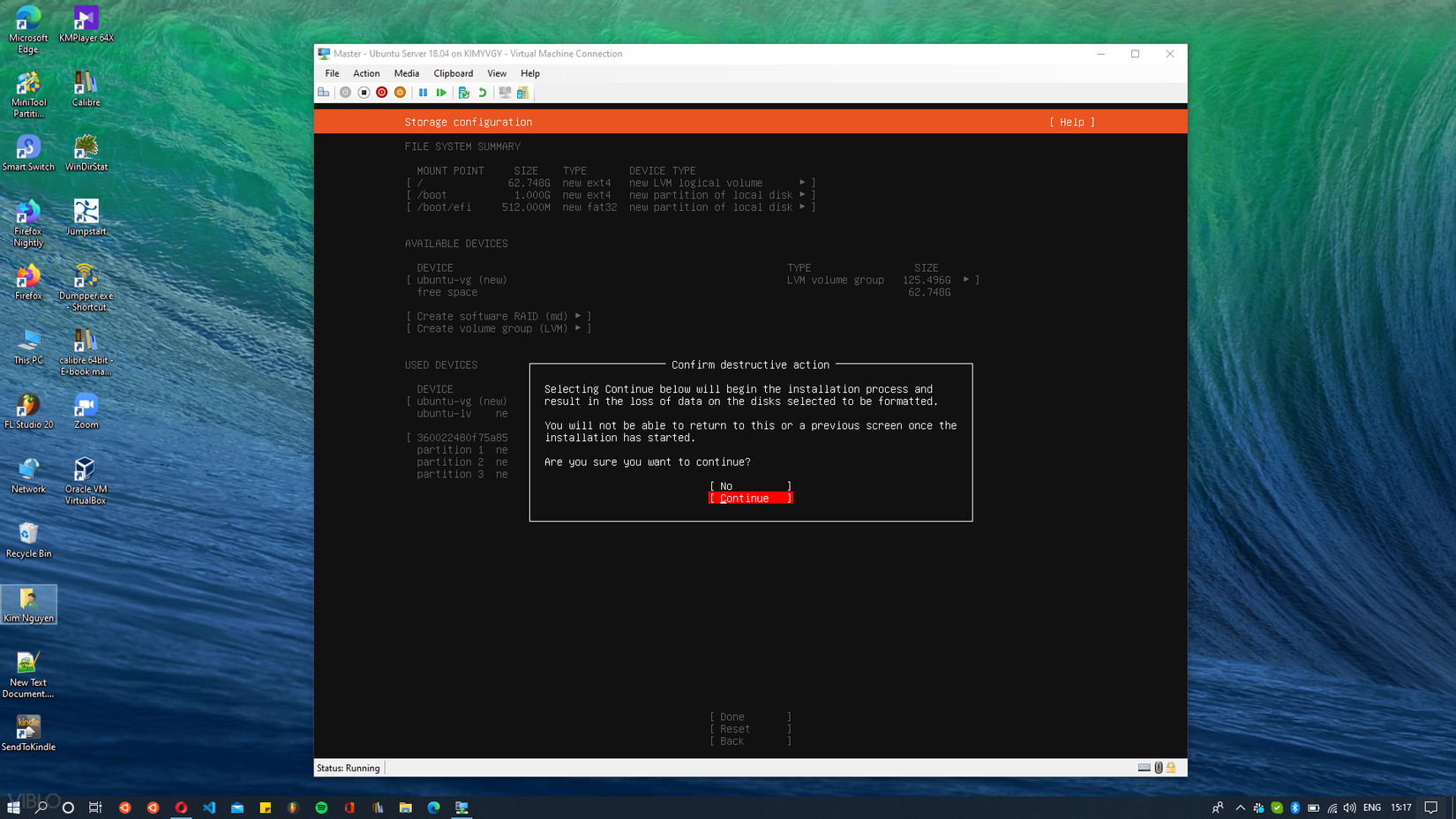This screenshot has height=819, width=1456.
Task: Open Create software RAID (md) option
Action: click(x=499, y=316)
